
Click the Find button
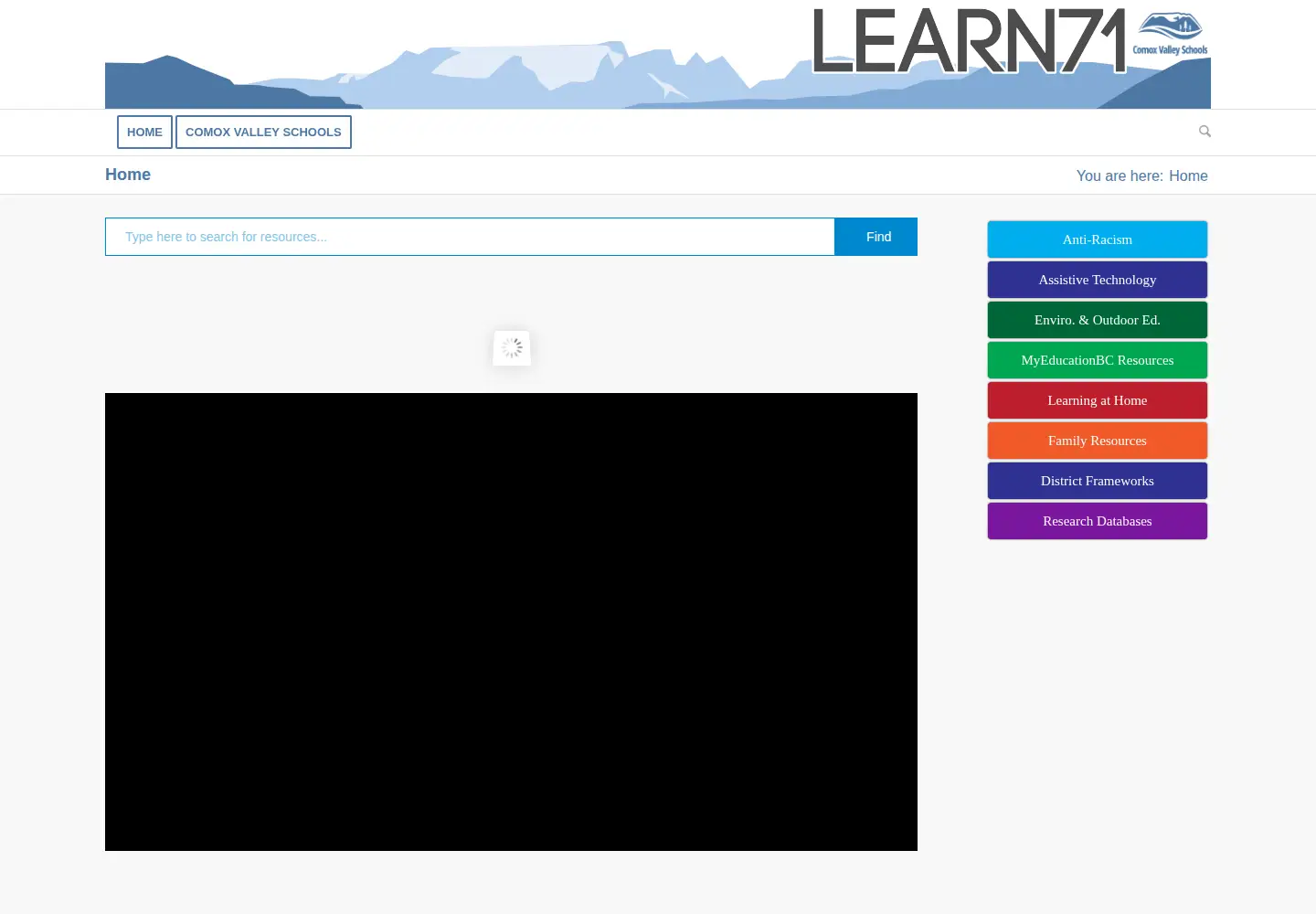[x=876, y=237]
